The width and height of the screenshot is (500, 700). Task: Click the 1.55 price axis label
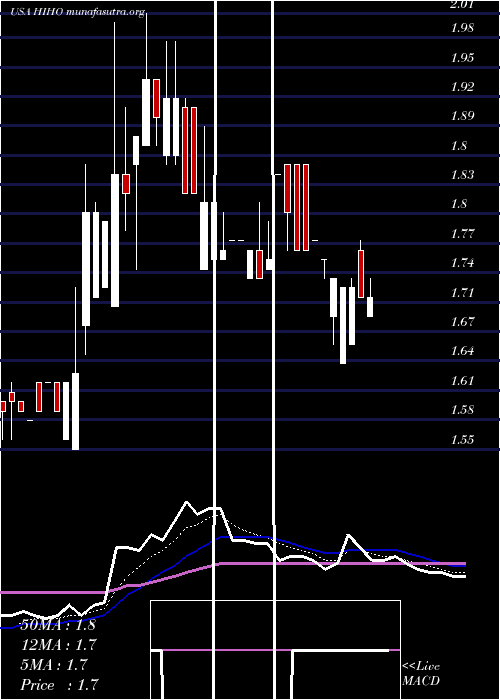pyautogui.click(x=462, y=439)
